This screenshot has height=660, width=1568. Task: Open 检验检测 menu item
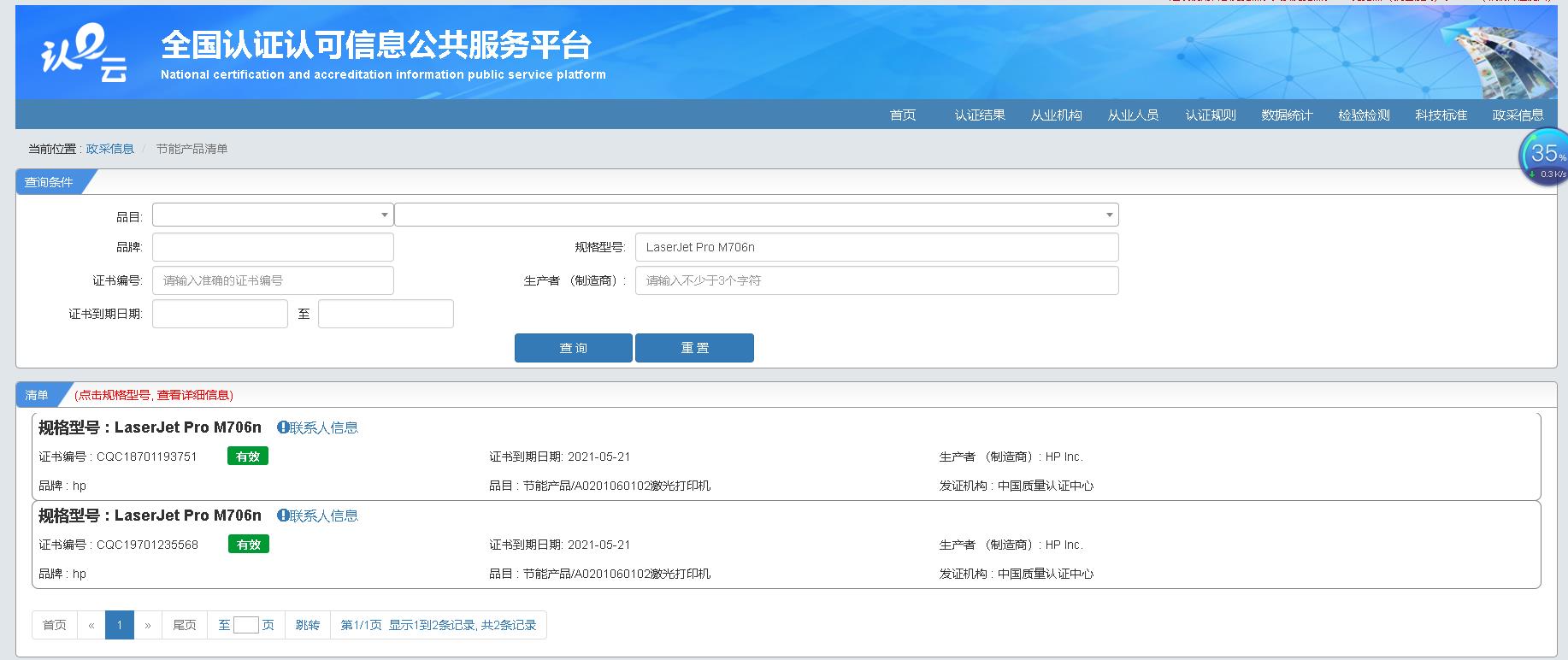tap(1365, 115)
